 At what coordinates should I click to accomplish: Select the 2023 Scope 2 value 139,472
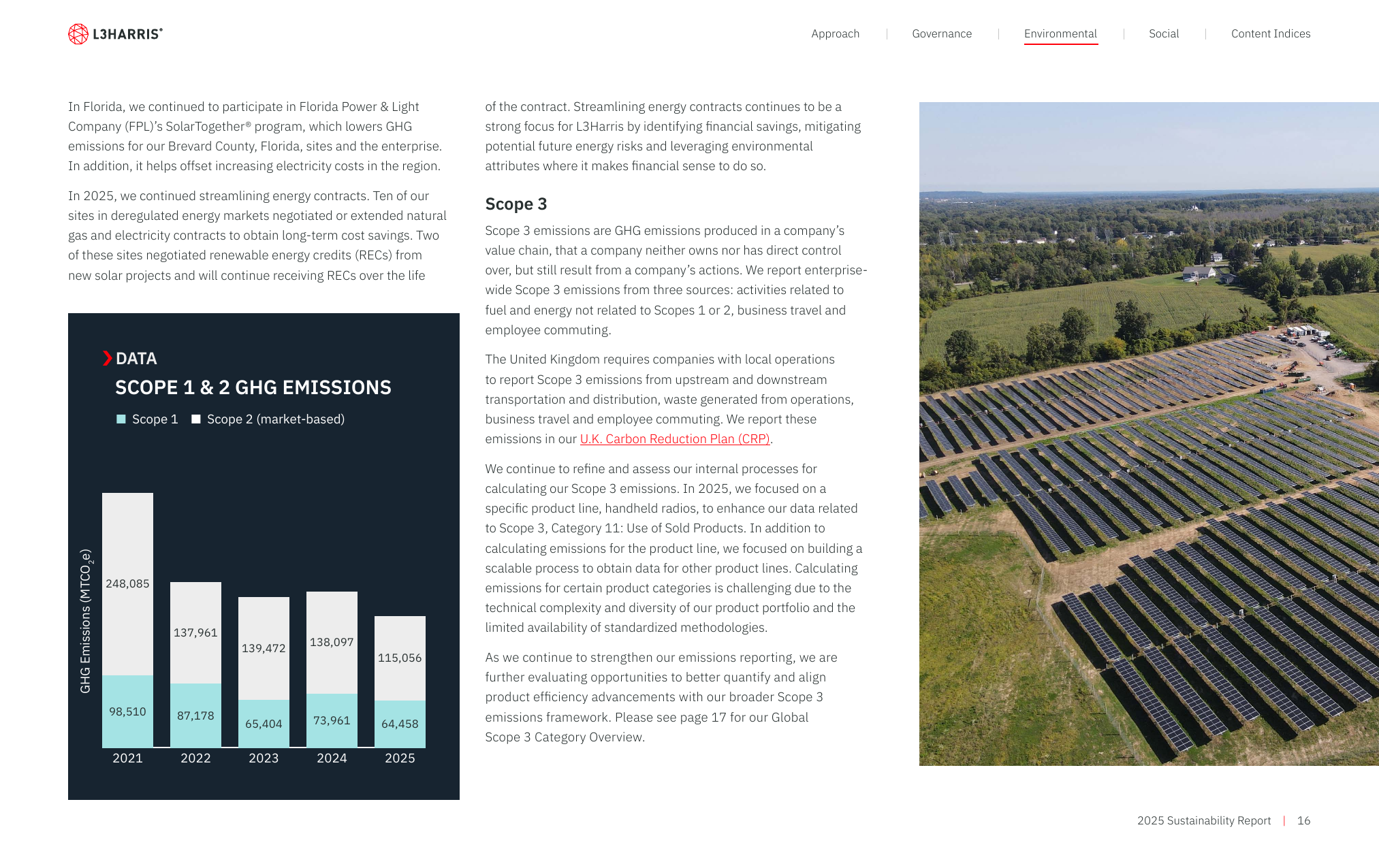264,648
